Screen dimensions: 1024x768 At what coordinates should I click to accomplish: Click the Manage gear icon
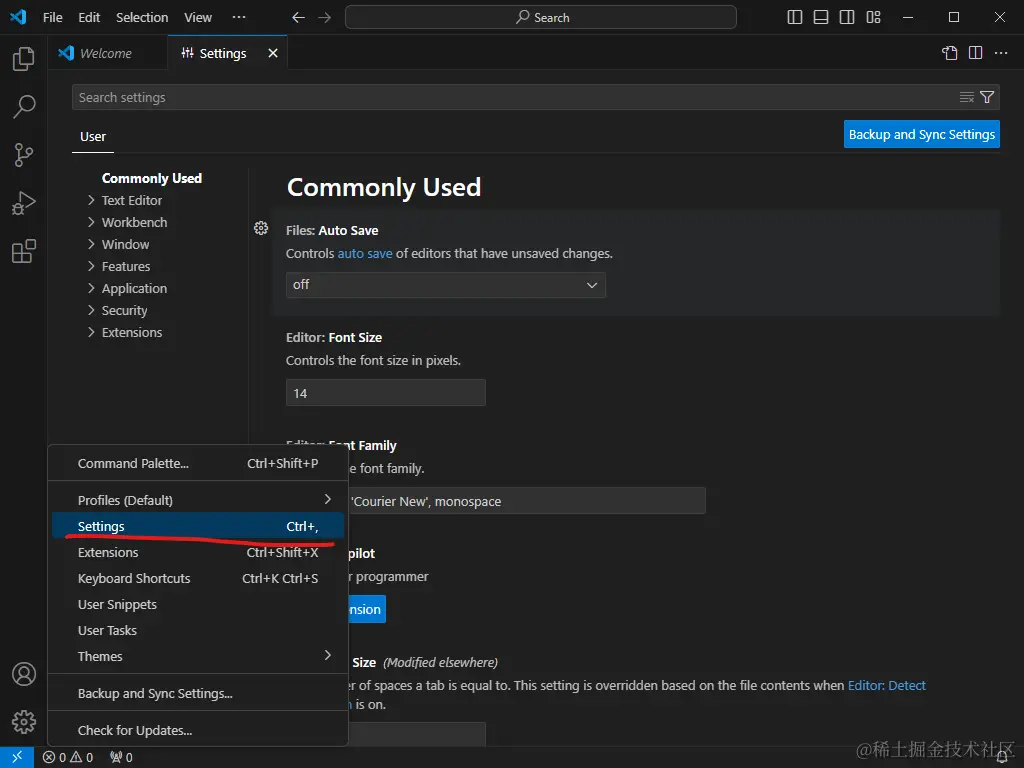point(24,722)
